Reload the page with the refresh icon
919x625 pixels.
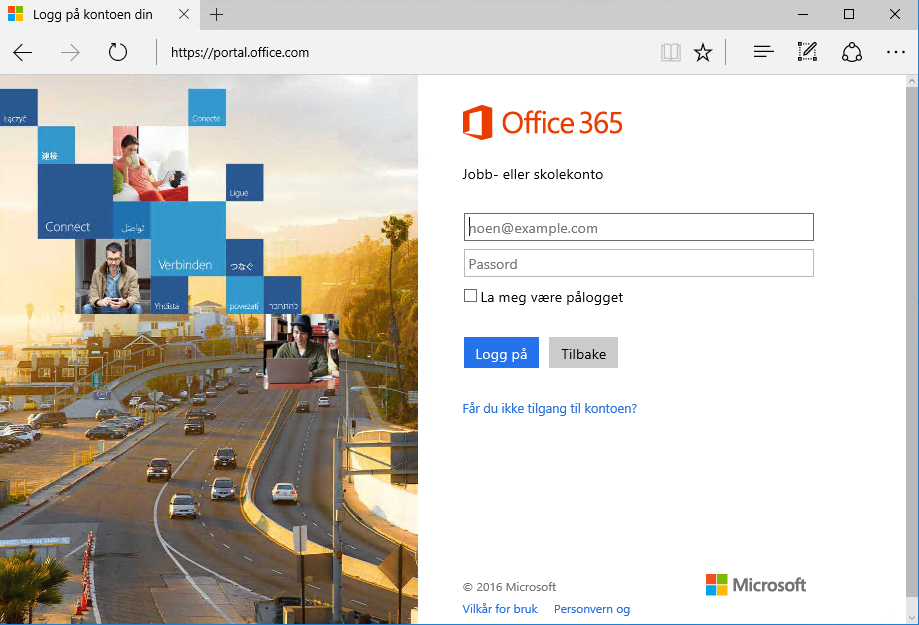point(118,52)
